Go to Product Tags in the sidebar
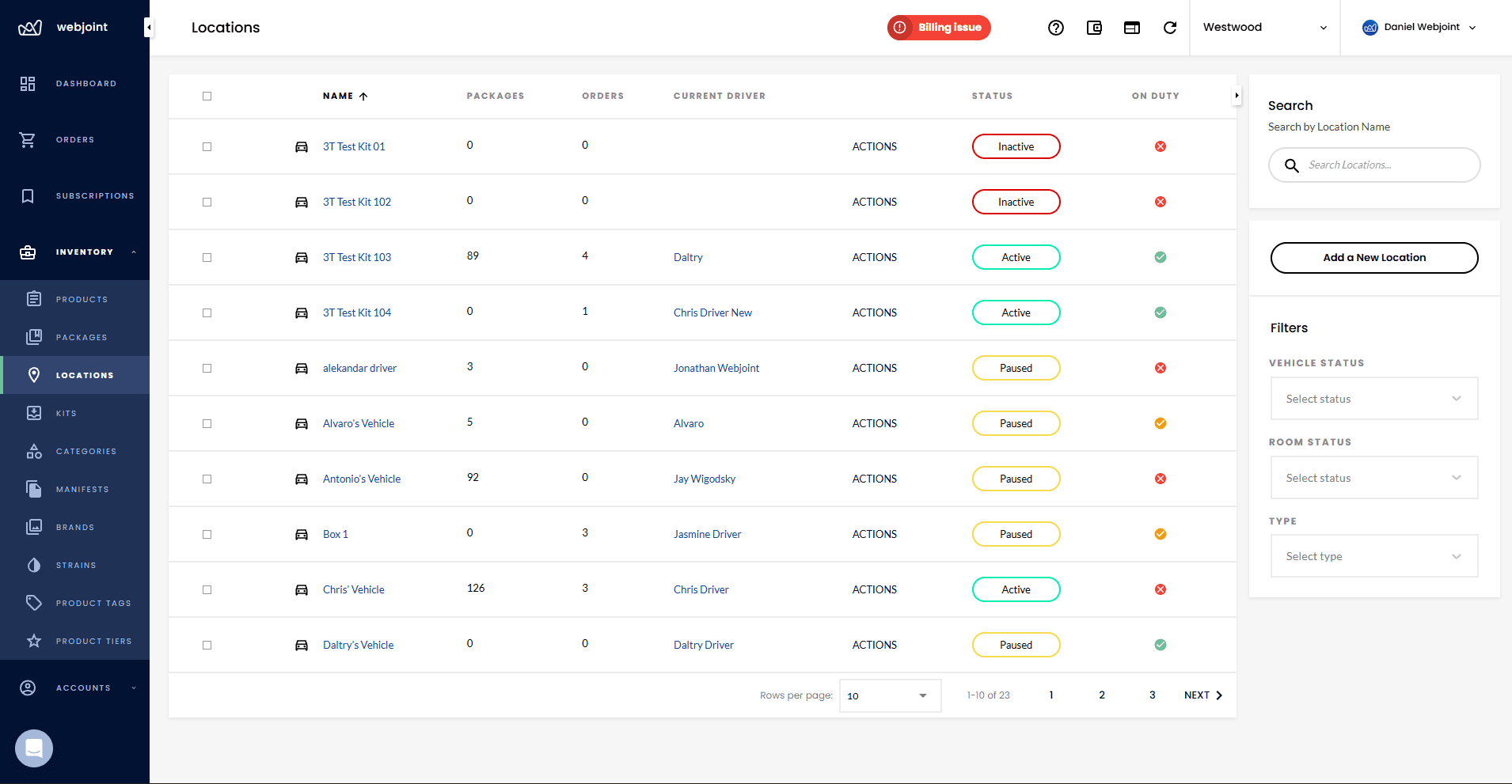This screenshot has height=784, width=1512. point(93,603)
